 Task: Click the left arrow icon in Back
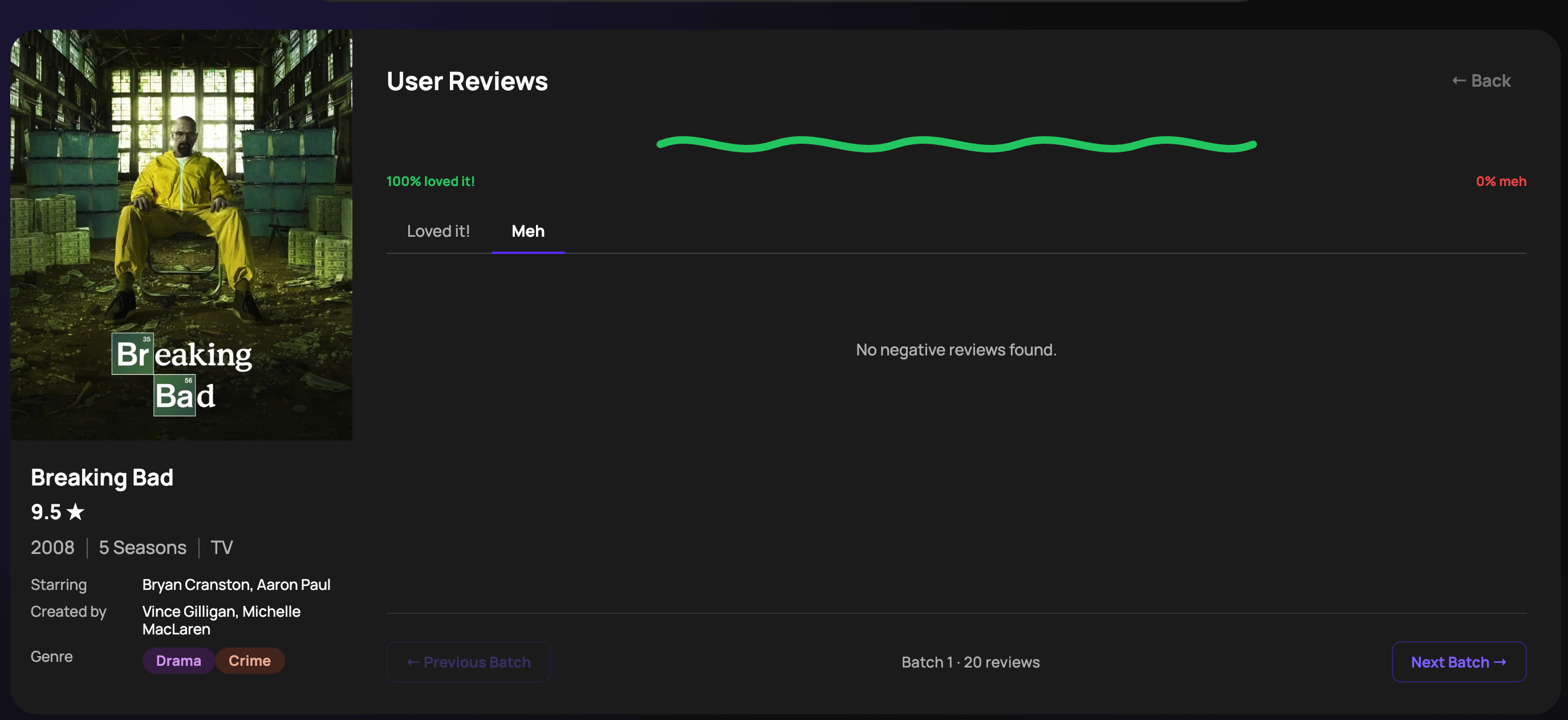click(x=1459, y=80)
